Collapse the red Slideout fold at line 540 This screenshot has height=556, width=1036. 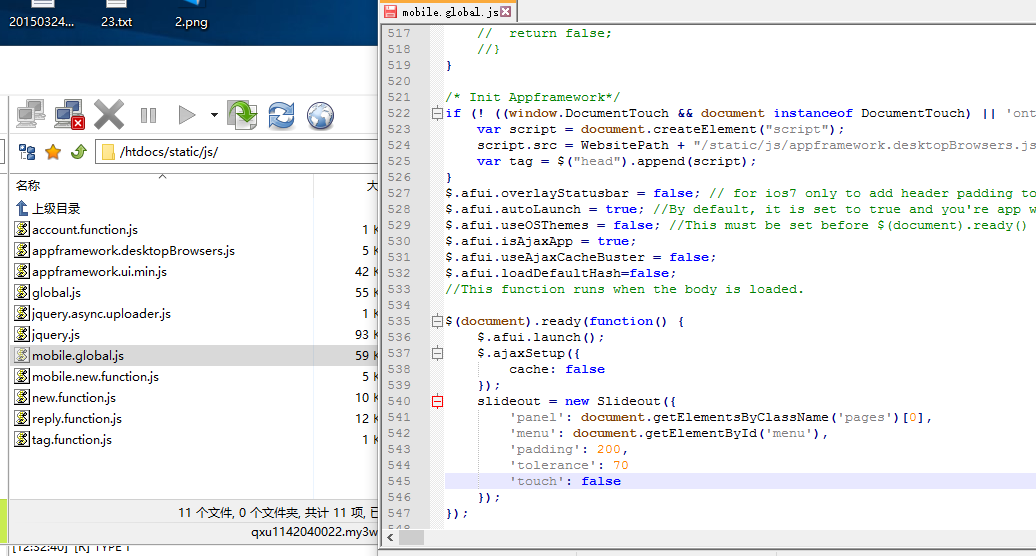coord(437,401)
